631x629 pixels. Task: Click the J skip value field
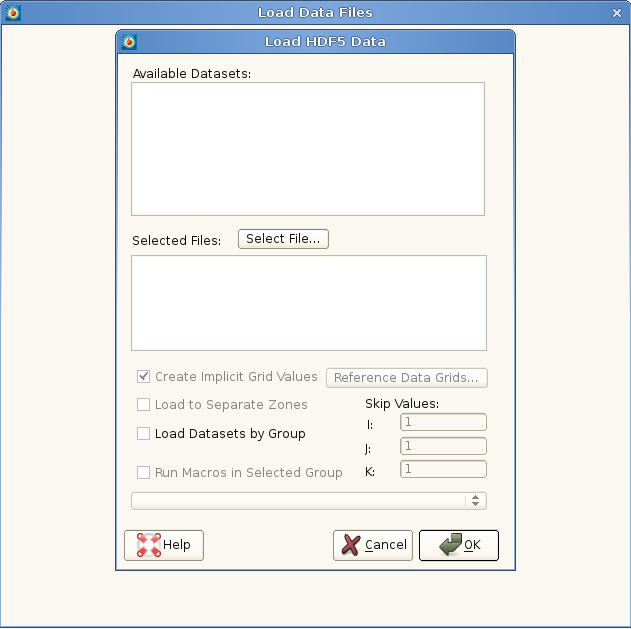[x=443, y=446]
